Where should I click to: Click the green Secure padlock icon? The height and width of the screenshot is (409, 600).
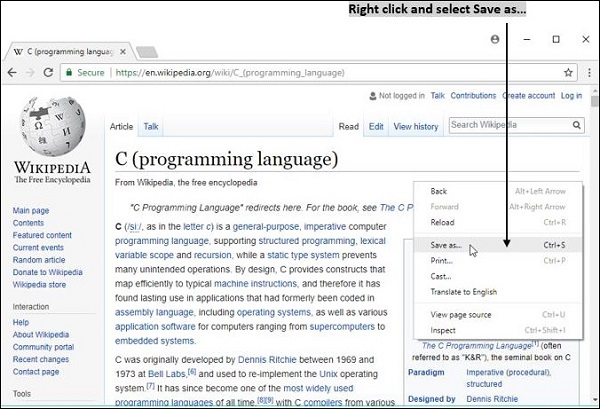tap(69, 72)
